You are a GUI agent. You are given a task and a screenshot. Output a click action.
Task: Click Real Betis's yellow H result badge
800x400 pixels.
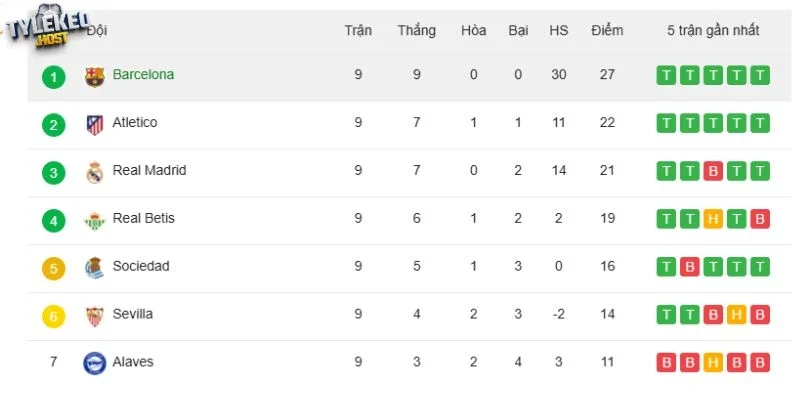[713, 219]
